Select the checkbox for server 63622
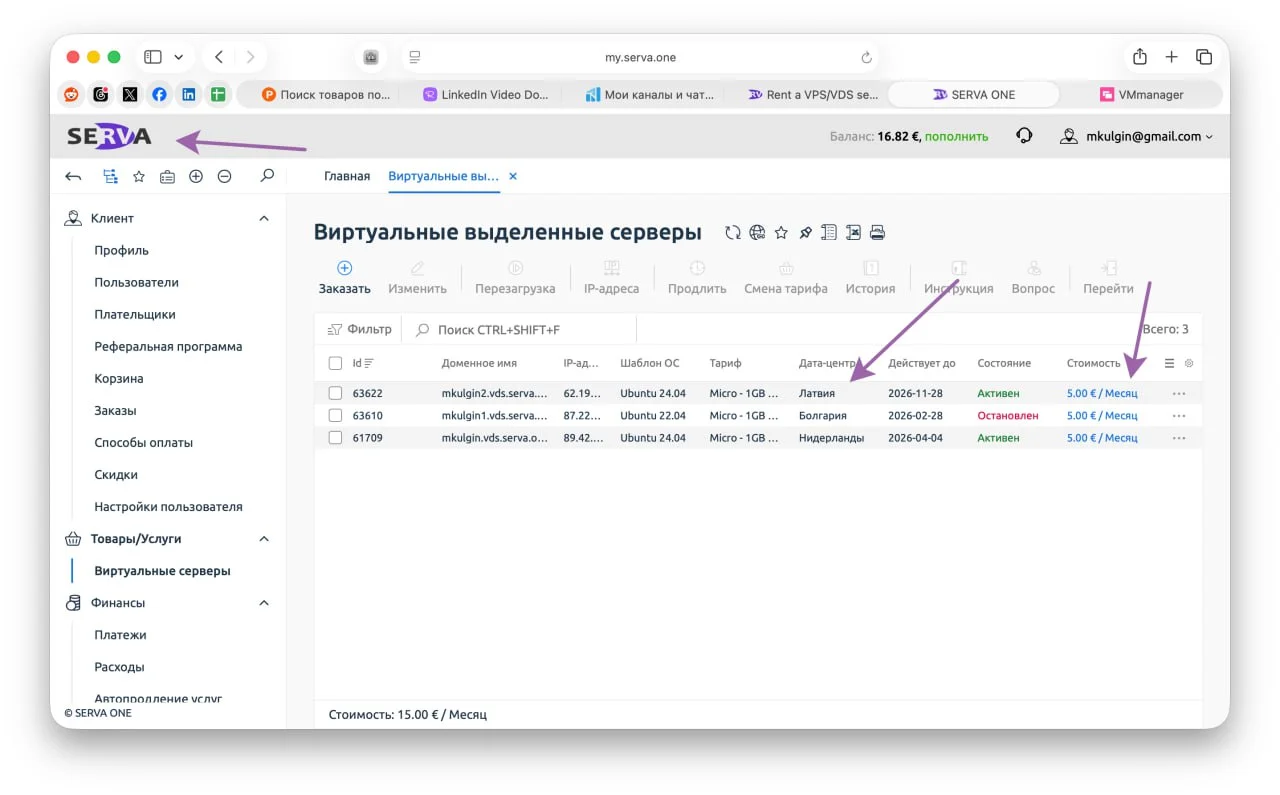This screenshot has width=1280, height=795. [x=336, y=393]
